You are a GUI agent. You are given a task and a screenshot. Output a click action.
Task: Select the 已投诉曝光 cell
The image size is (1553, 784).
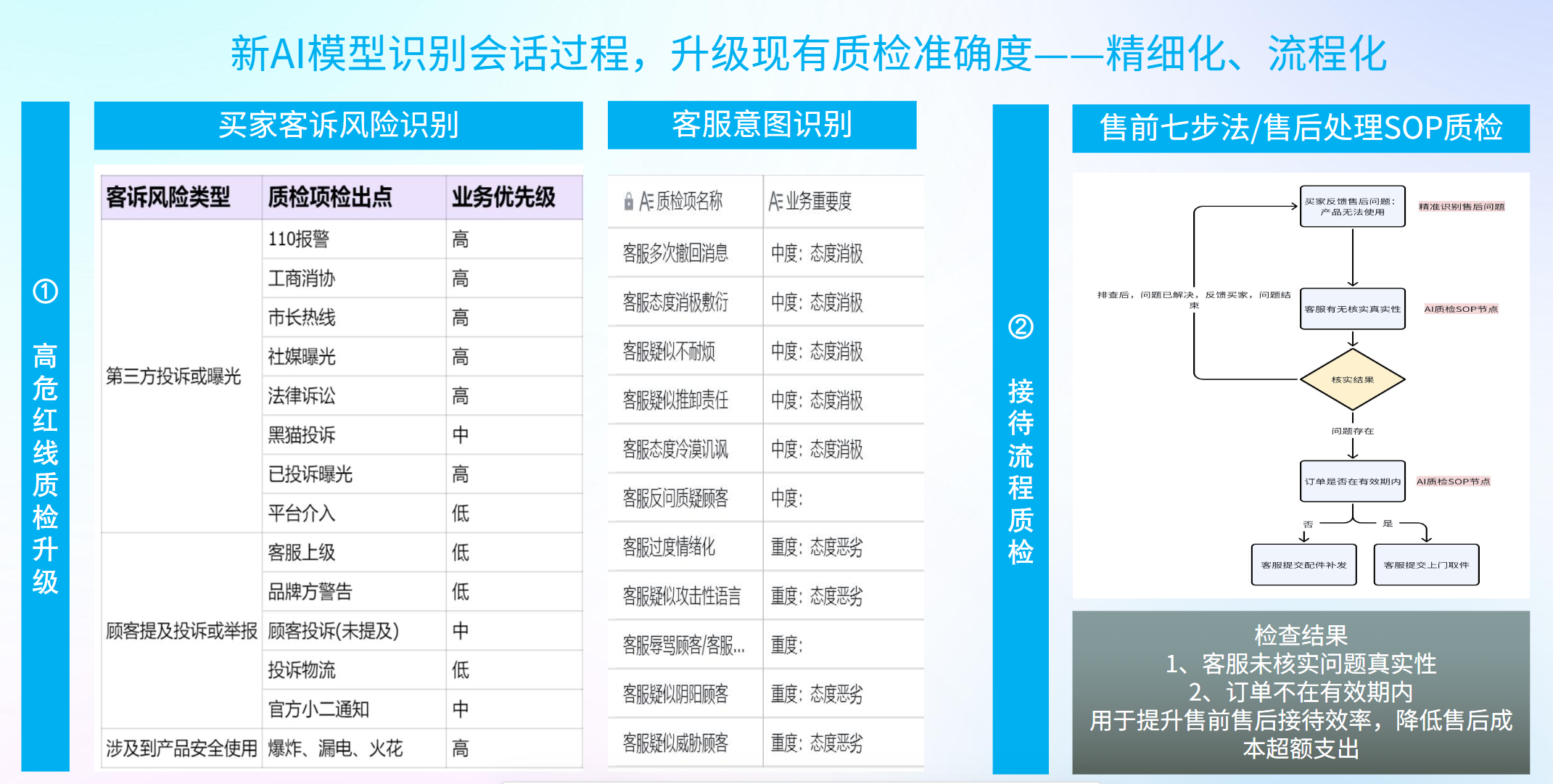[x=354, y=474]
